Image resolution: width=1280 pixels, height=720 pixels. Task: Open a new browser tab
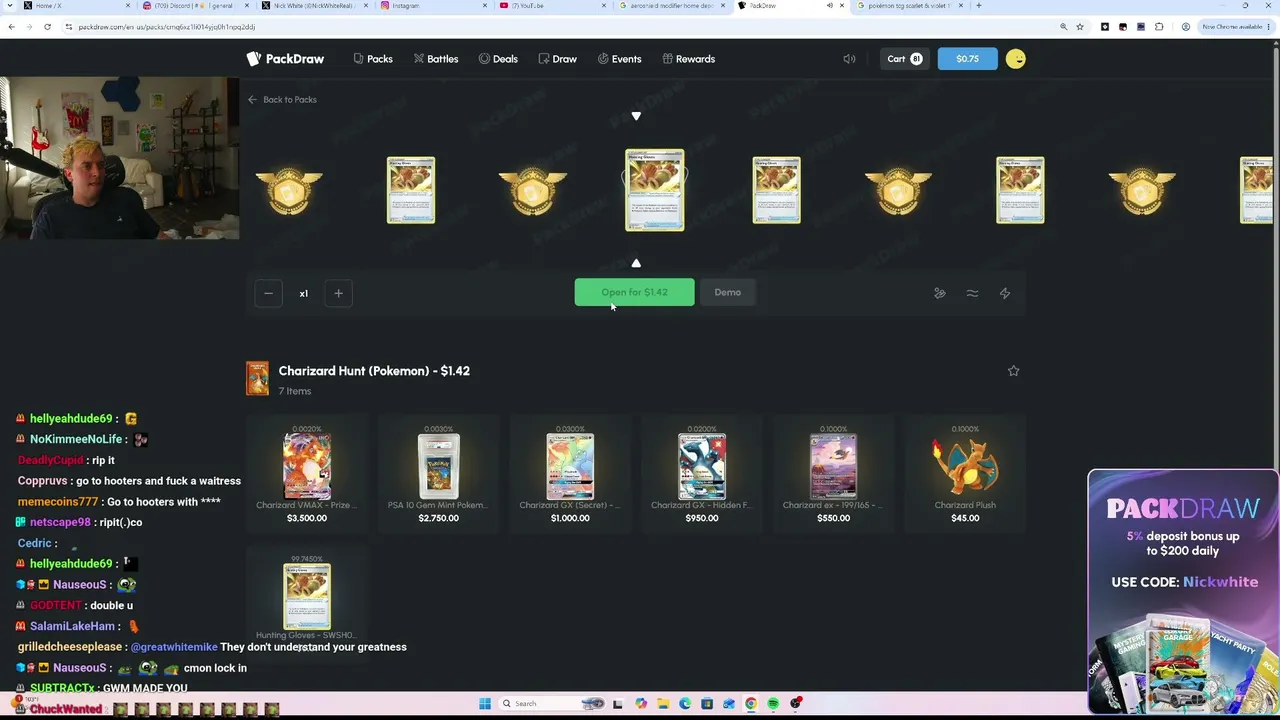978,6
